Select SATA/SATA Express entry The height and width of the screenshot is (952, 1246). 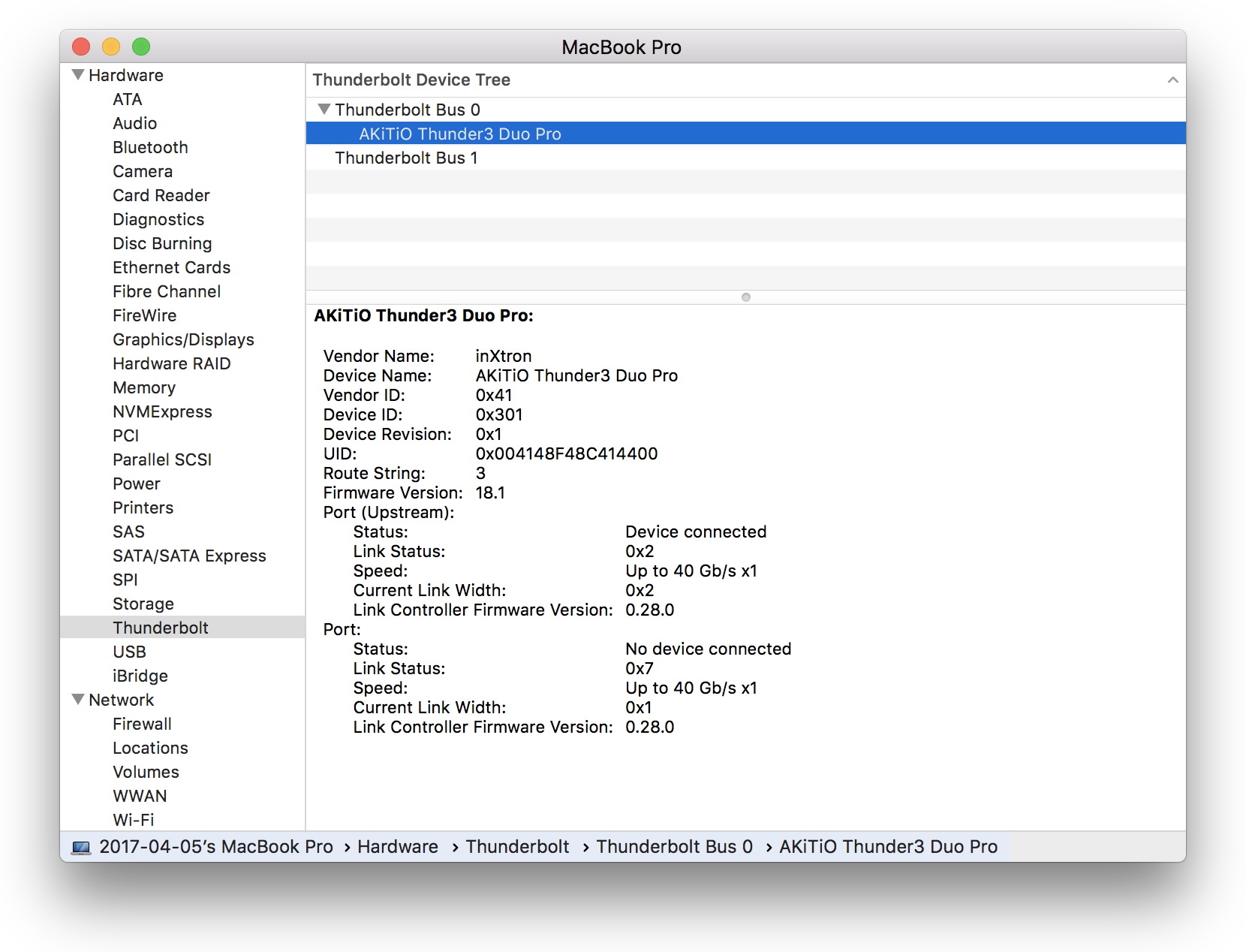point(189,556)
